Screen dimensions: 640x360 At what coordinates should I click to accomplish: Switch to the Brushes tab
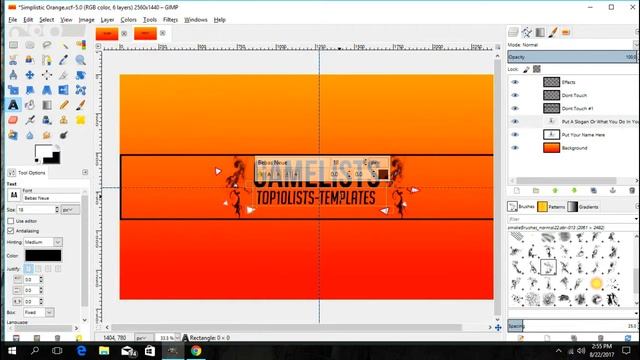tap(521, 207)
